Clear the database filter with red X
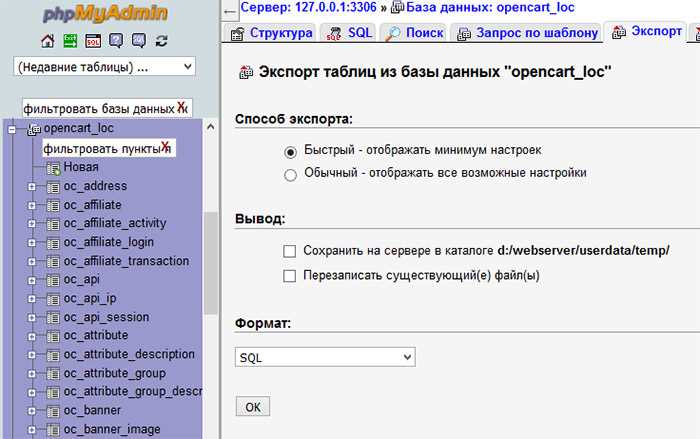This screenshot has width=700, height=439. (181, 107)
